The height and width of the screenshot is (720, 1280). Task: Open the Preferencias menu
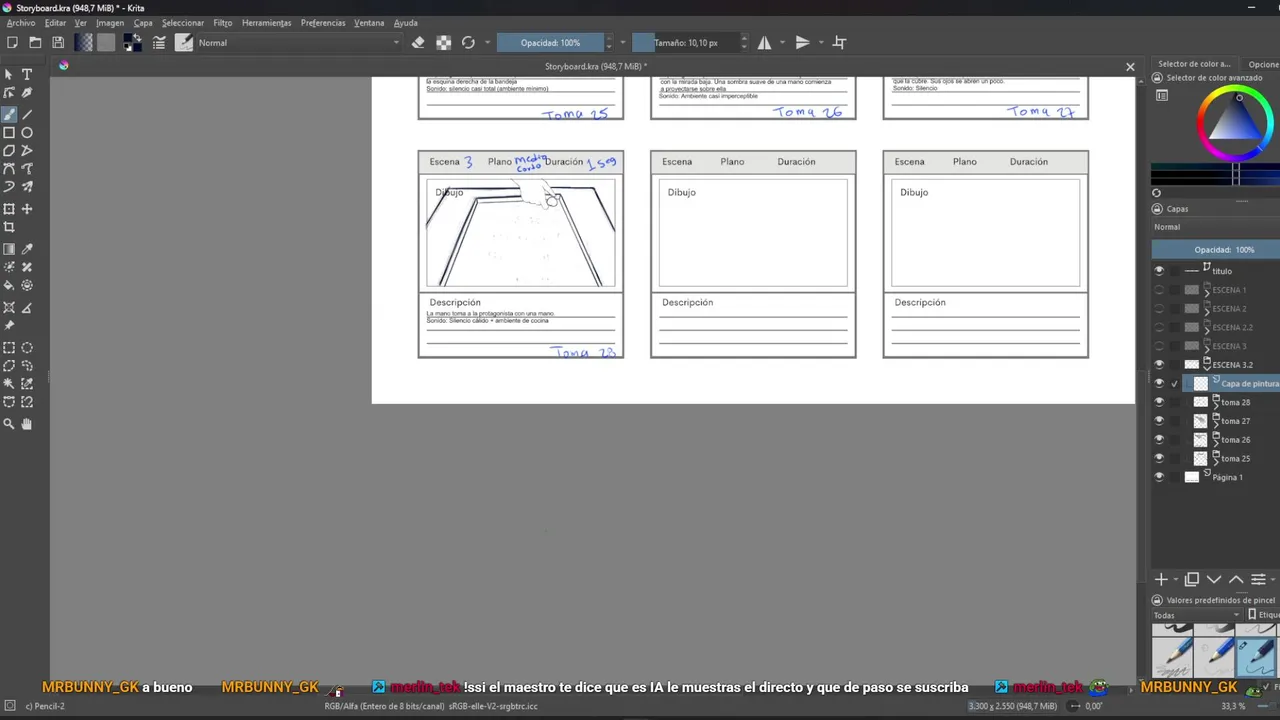(323, 23)
